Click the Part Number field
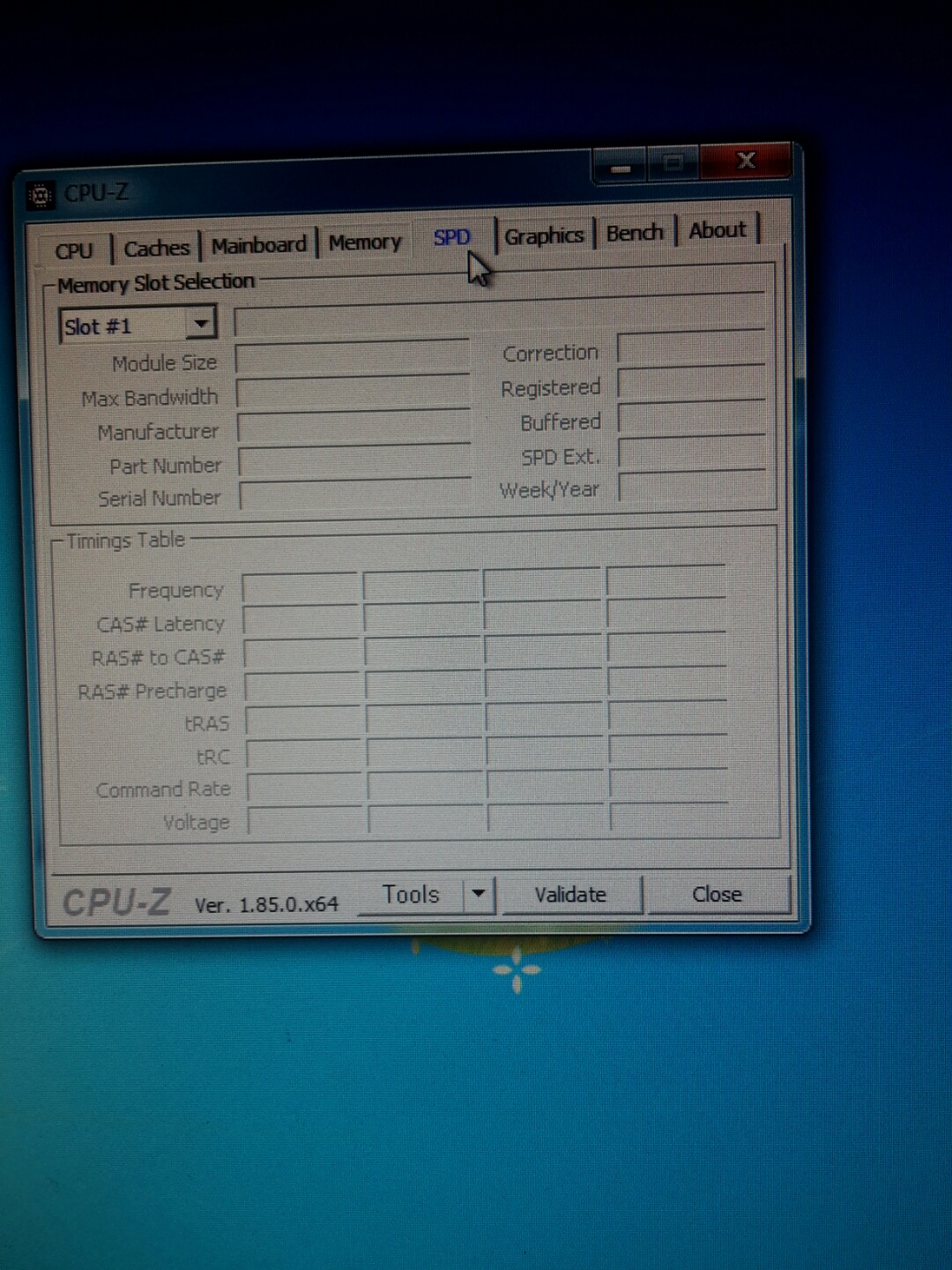The height and width of the screenshot is (1270, 952). point(355,460)
